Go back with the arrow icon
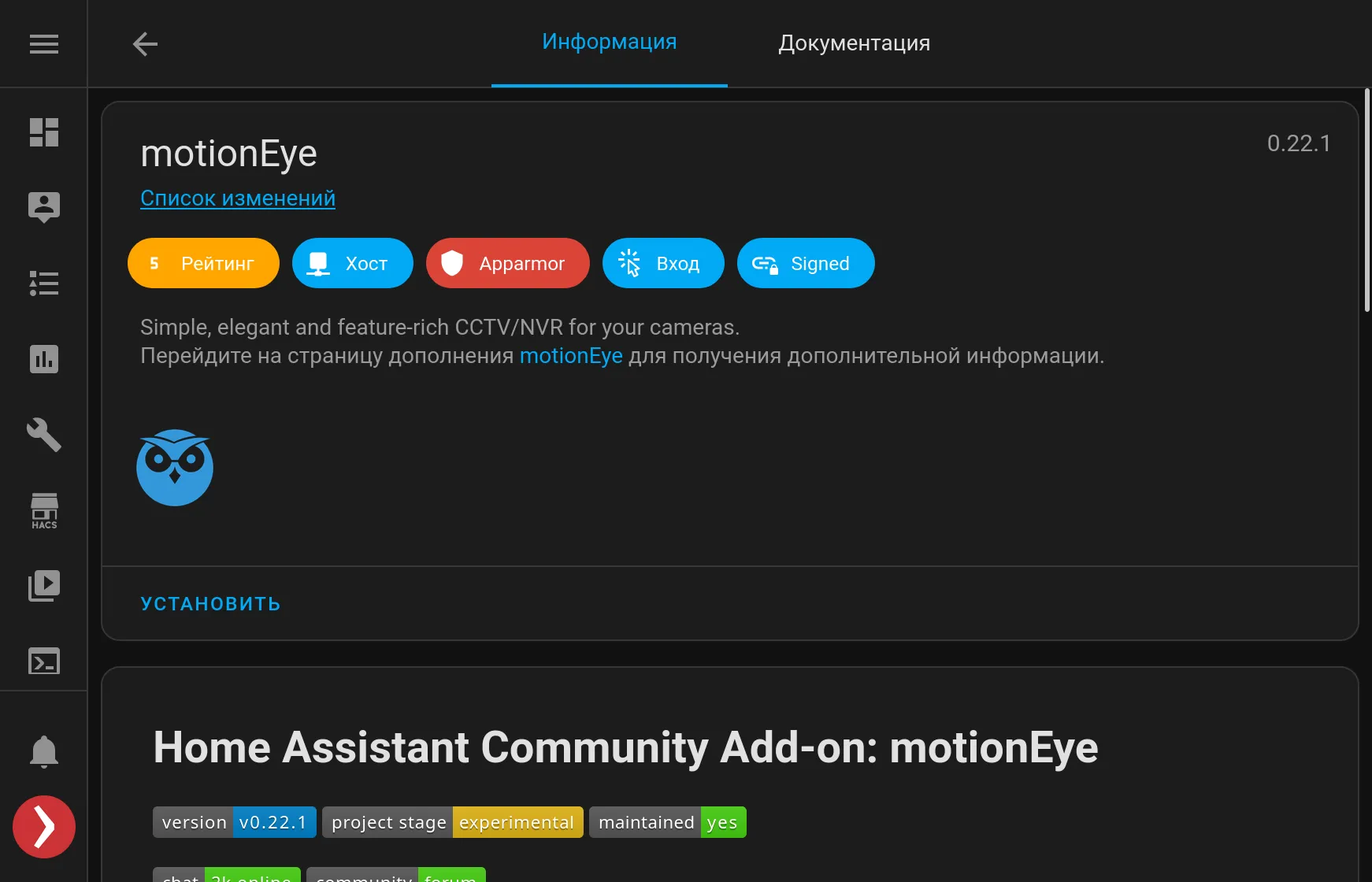This screenshot has height=882, width=1372. tap(145, 44)
